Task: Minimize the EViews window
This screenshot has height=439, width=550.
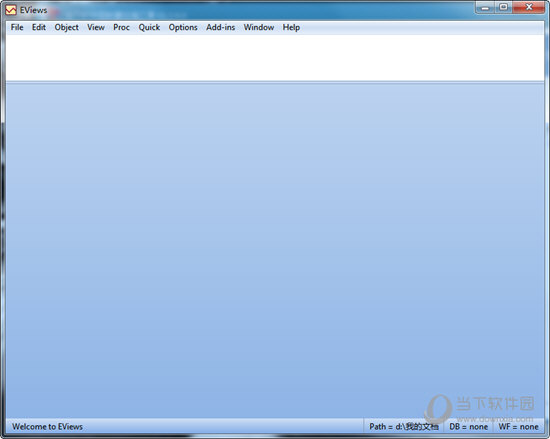Action: point(485,7)
